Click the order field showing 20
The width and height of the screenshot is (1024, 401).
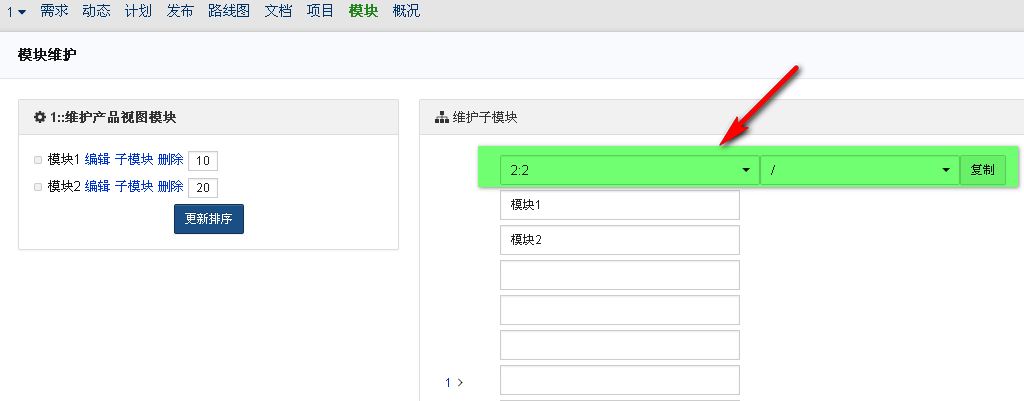click(x=203, y=187)
